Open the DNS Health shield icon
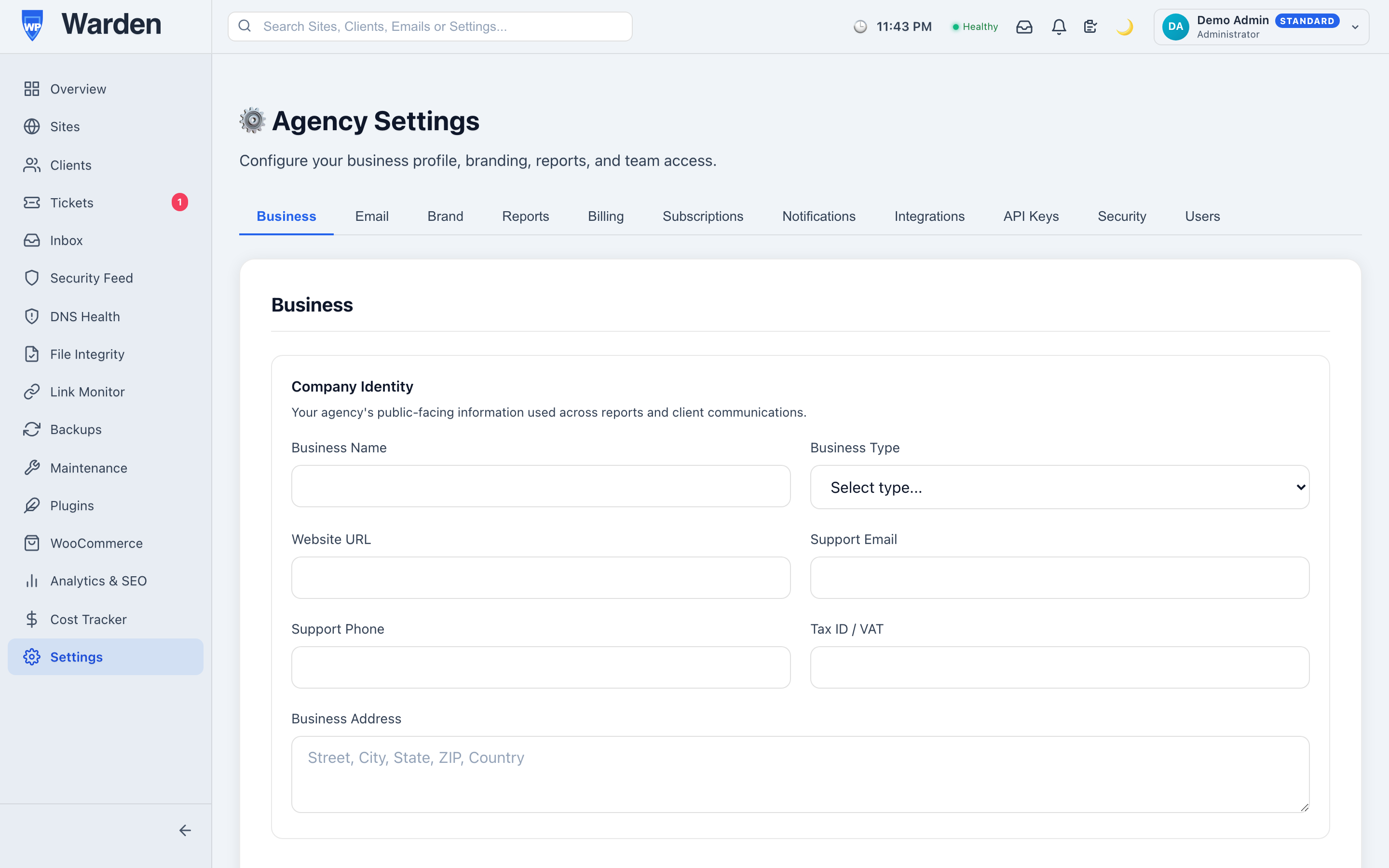The image size is (1389, 868). tap(31, 316)
